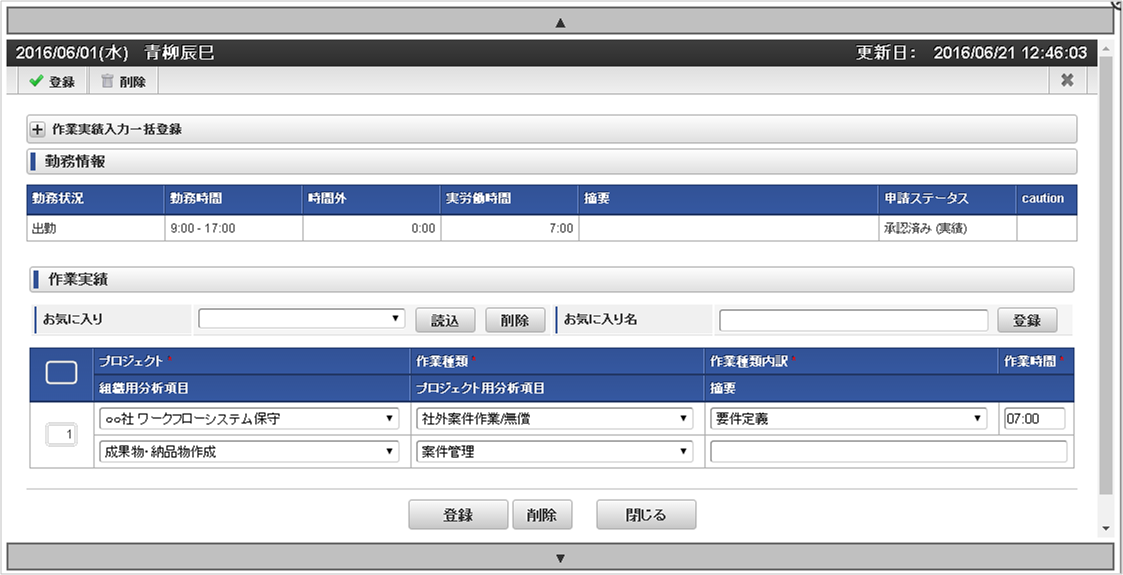Expand the 作業実績入力一括登録 section plus icon
The image size is (1123, 575).
click(x=38, y=130)
